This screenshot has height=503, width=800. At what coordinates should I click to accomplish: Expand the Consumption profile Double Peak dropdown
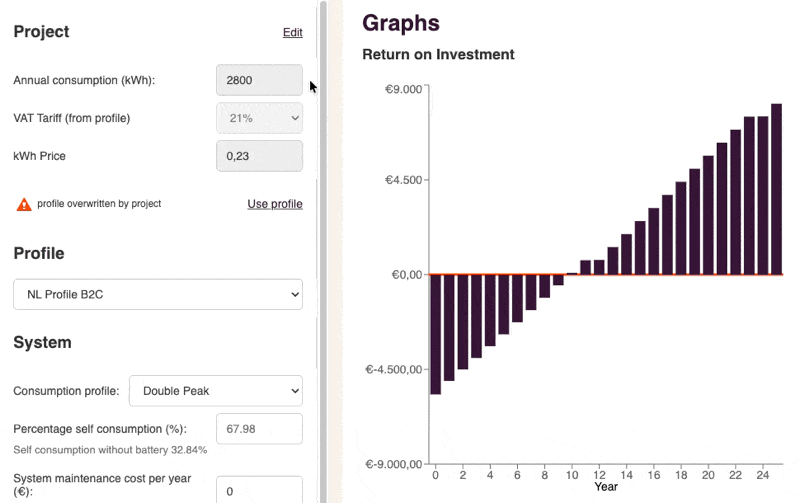pos(216,391)
